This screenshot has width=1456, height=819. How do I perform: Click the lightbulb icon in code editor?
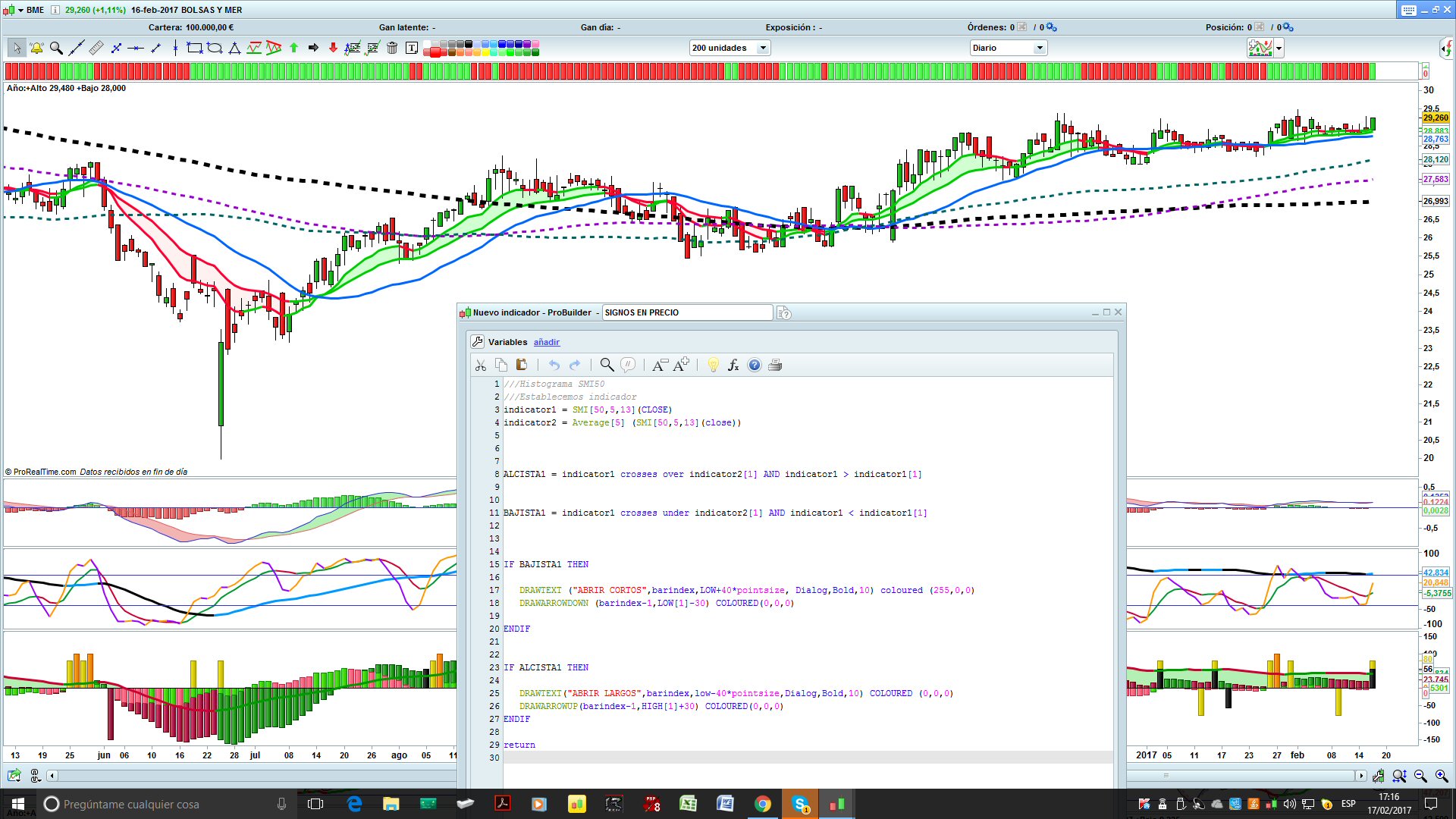pyautogui.click(x=713, y=366)
